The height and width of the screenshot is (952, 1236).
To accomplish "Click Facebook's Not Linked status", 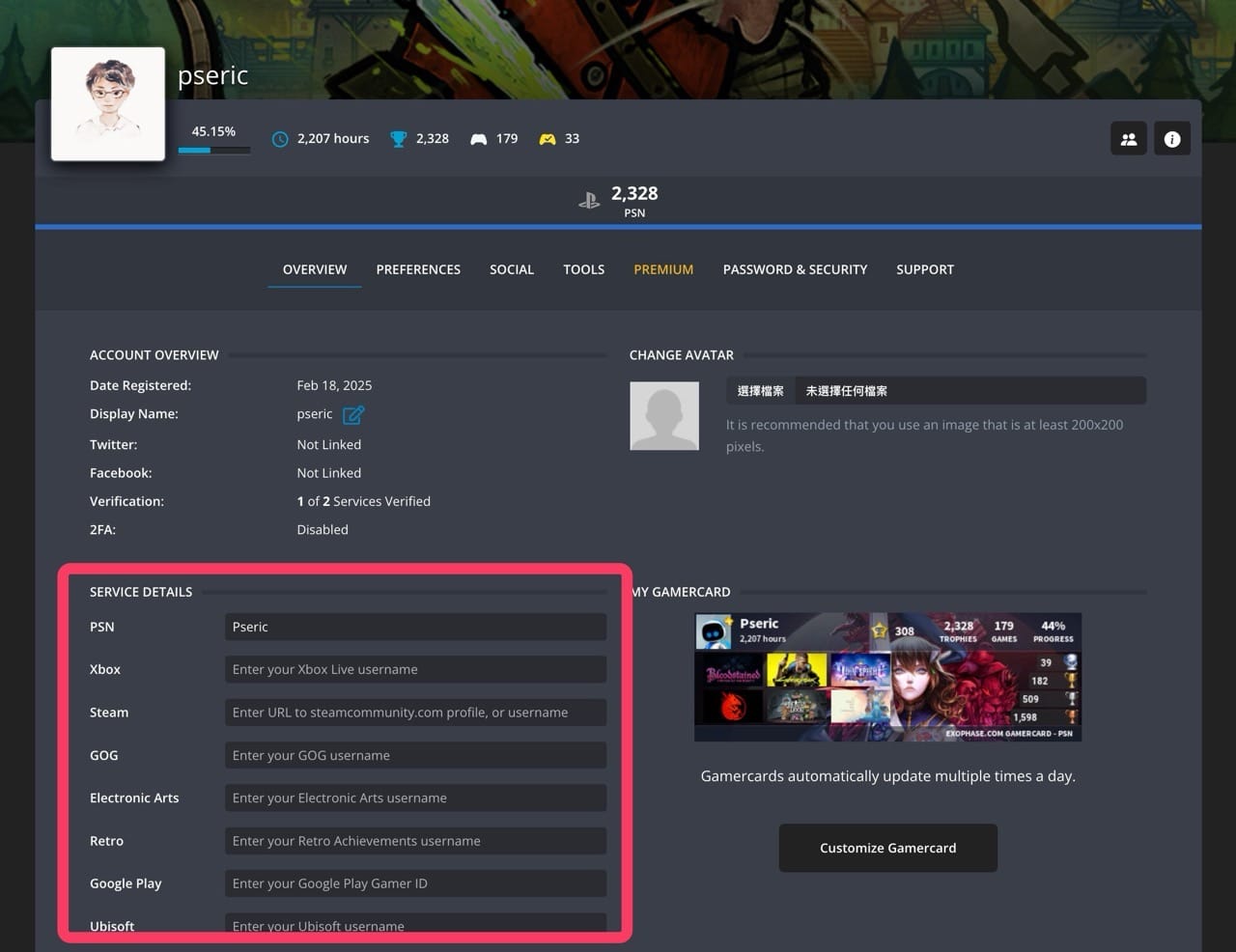I will [329, 473].
